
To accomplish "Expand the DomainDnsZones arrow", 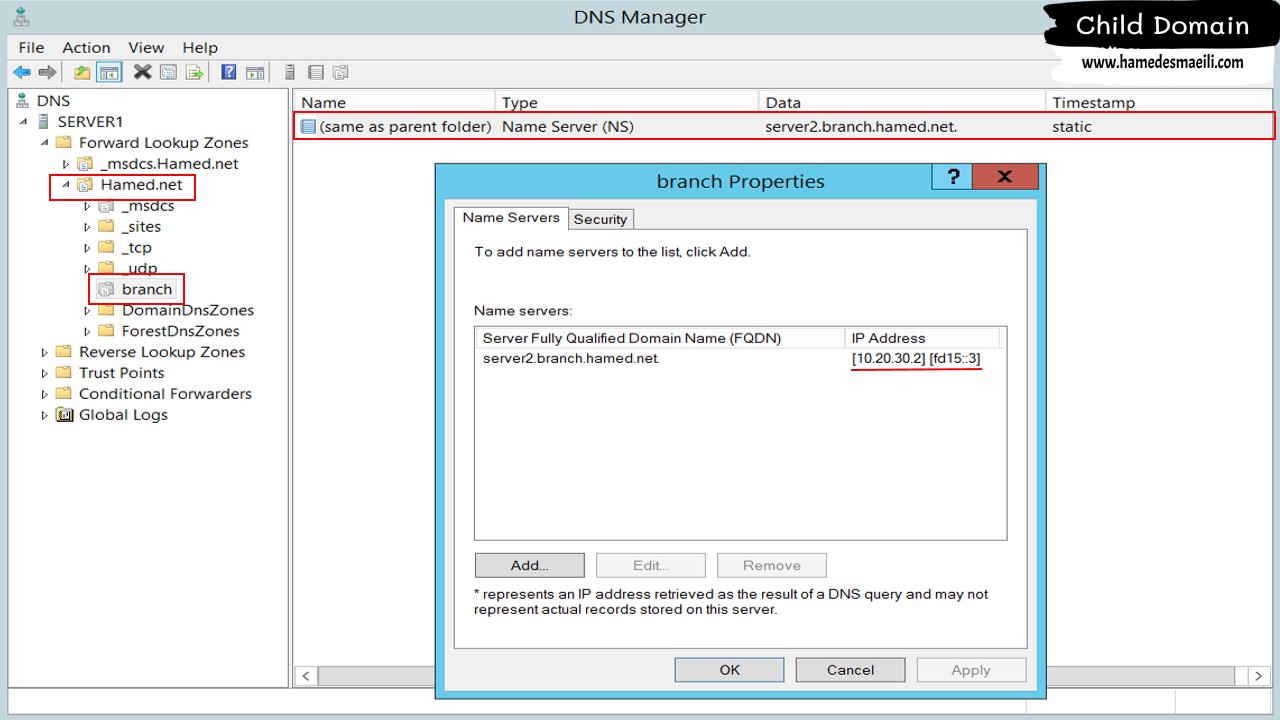I will tap(87, 311).
